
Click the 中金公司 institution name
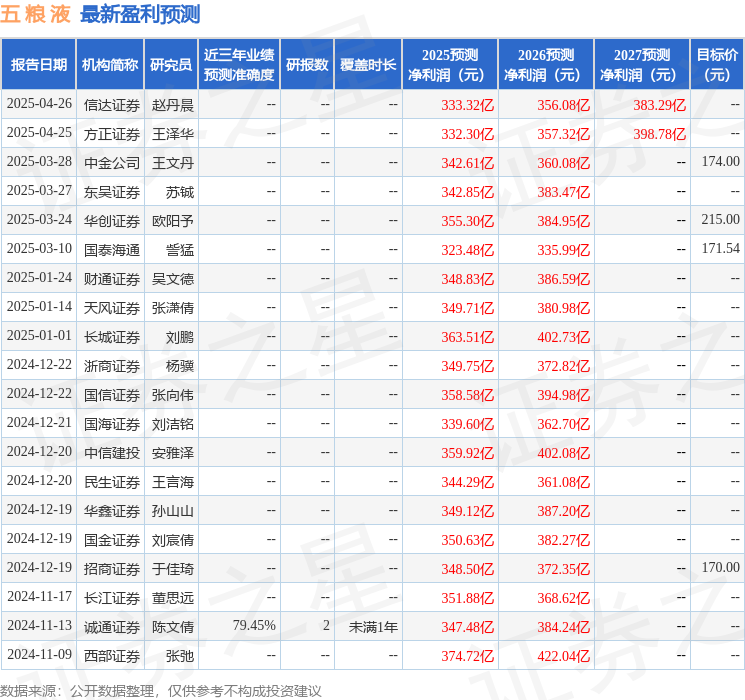tap(111, 162)
